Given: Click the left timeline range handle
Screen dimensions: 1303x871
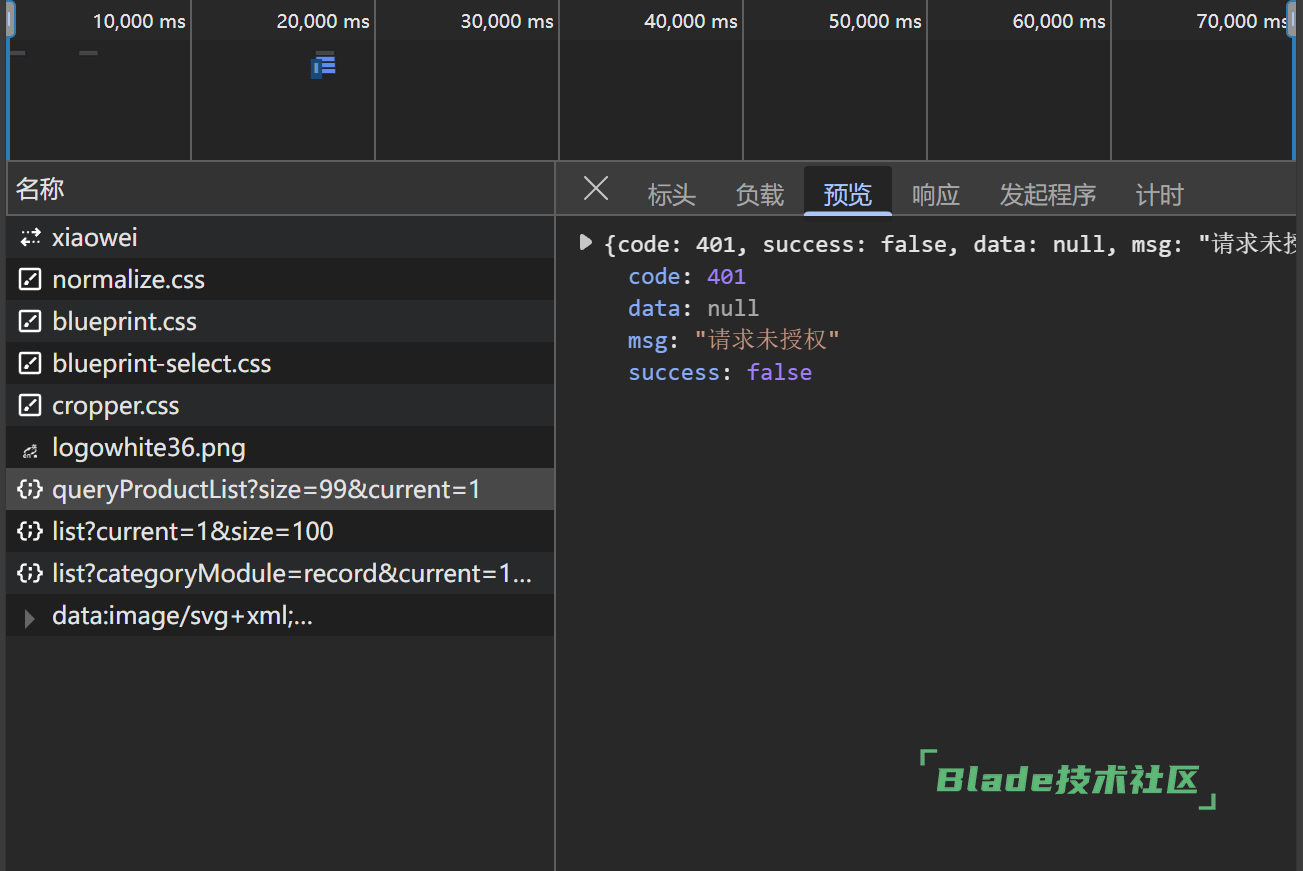Looking at the screenshot, I should (x=9, y=20).
